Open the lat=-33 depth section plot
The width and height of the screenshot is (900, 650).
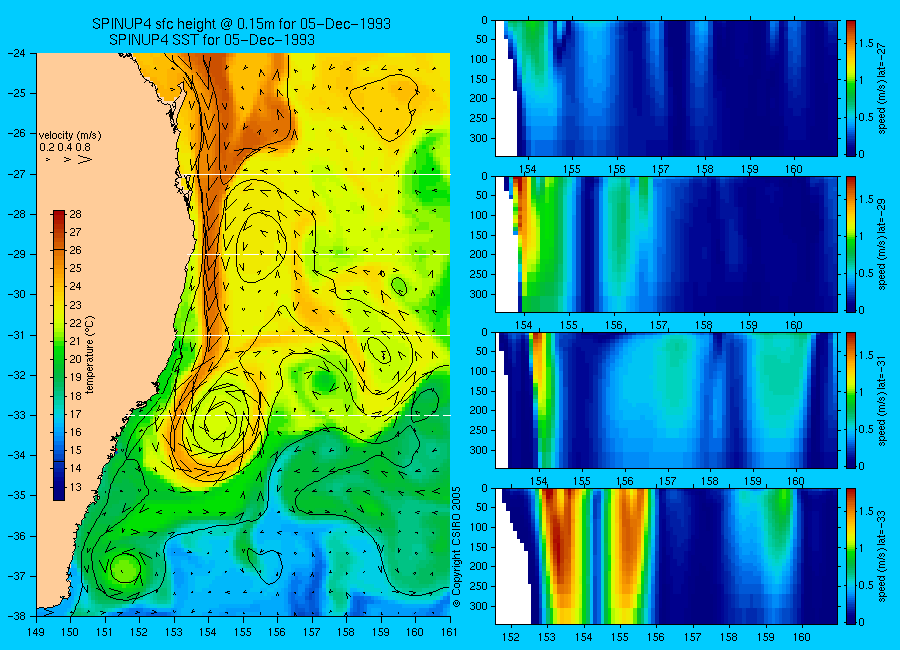pos(666,556)
